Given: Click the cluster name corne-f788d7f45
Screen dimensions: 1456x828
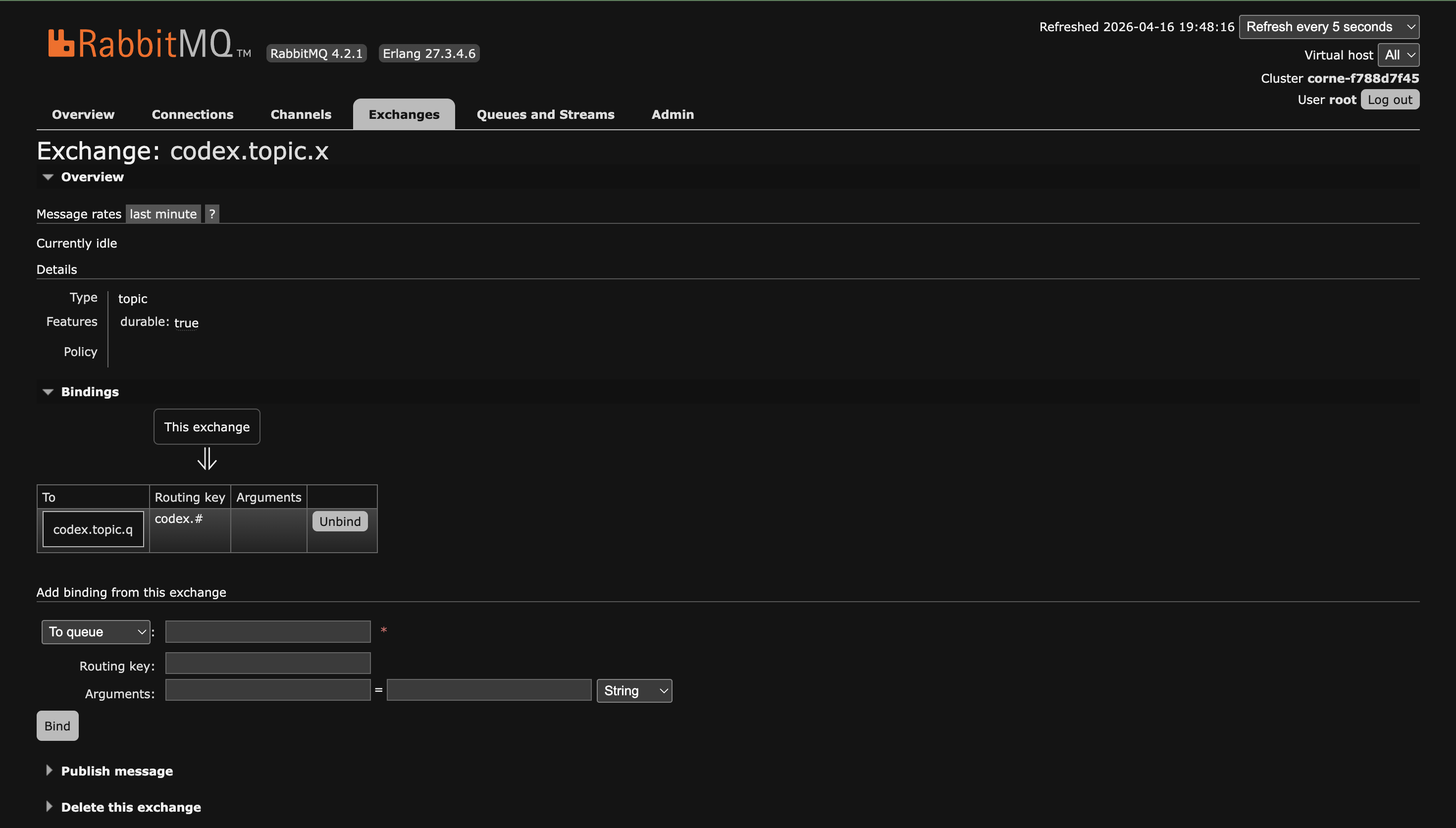Looking at the screenshot, I should (1363, 78).
